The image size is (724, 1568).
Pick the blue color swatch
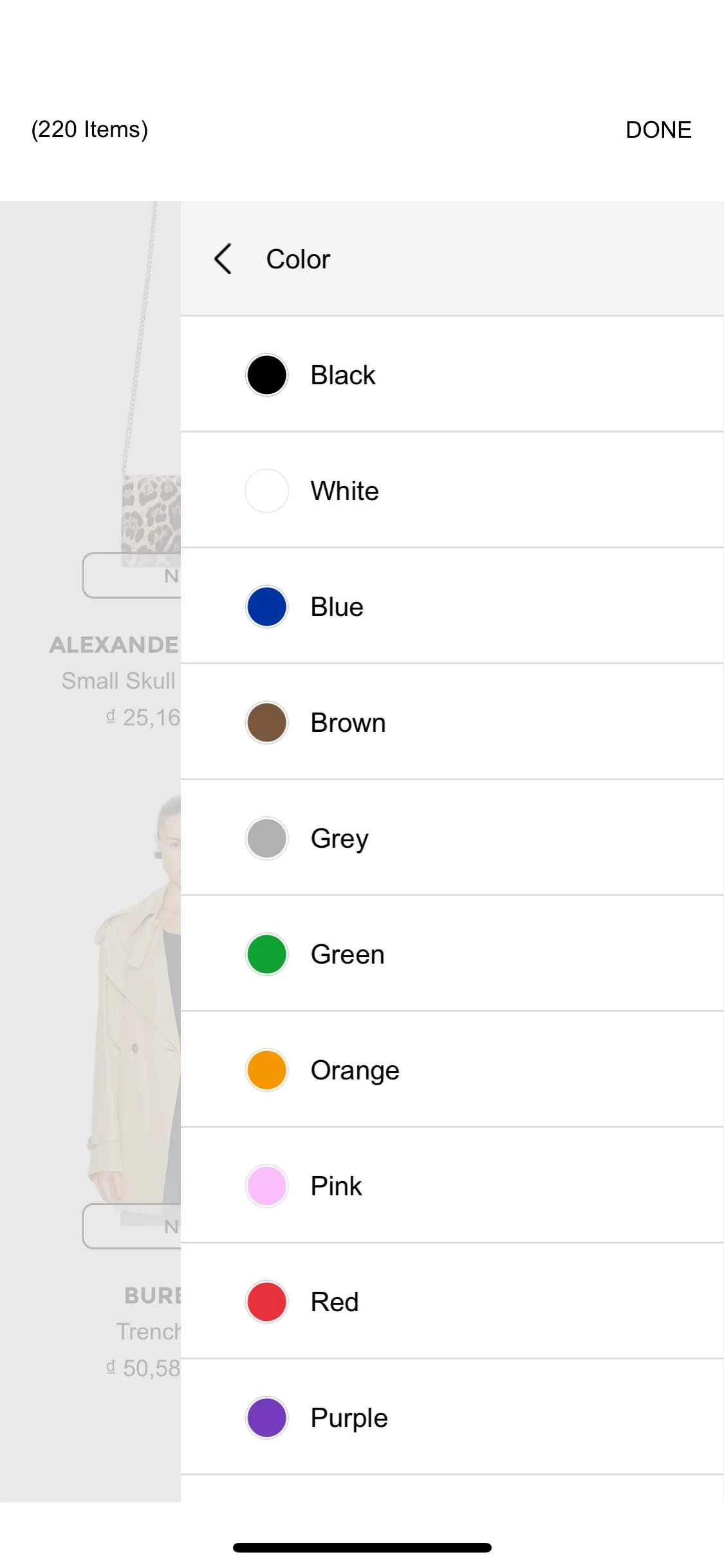pos(266,606)
